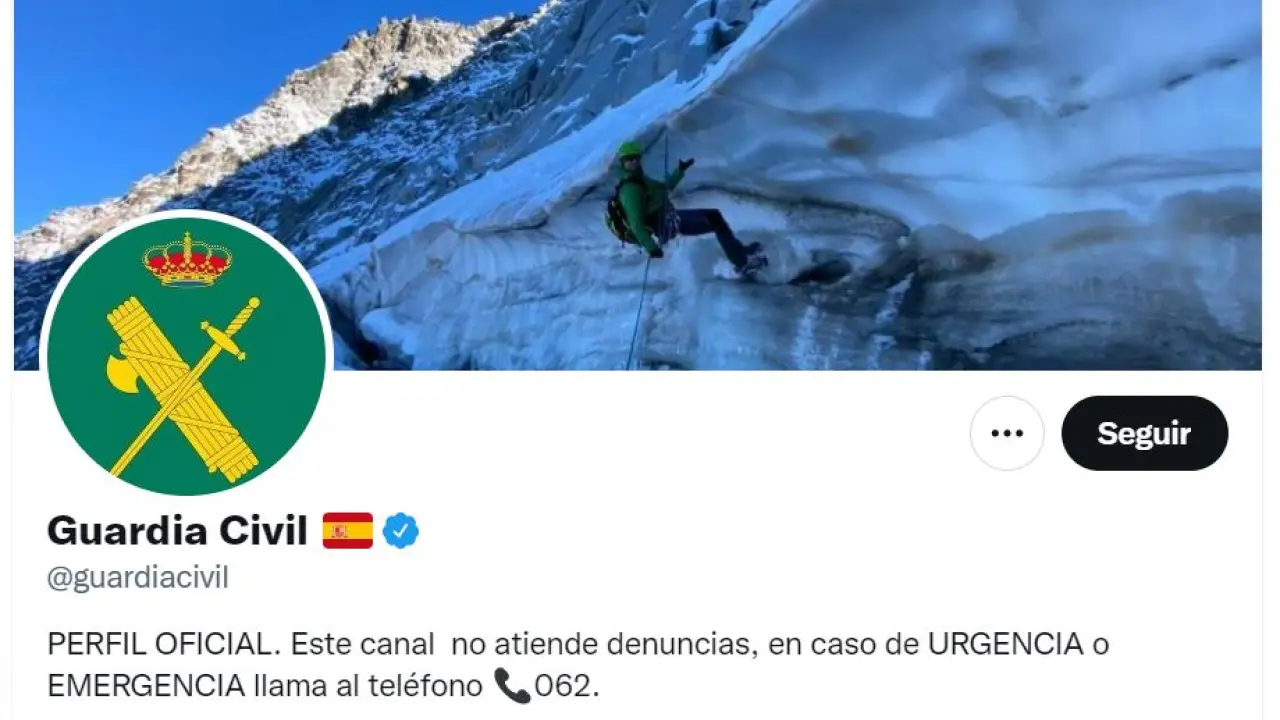Viewport: 1280px width, 720px height.
Task: Click the blue verified checkmark badge
Action: pyautogui.click(x=401, y=531)
